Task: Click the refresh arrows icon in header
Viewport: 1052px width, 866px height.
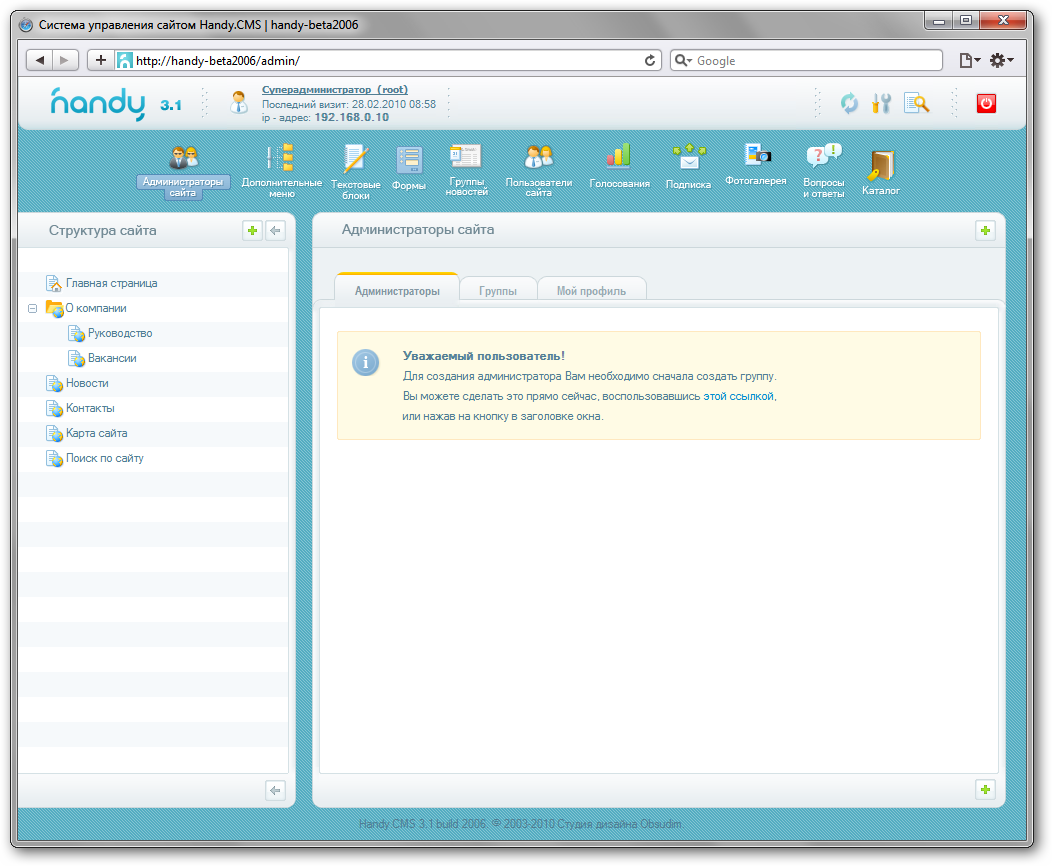Action: (849, 103)
